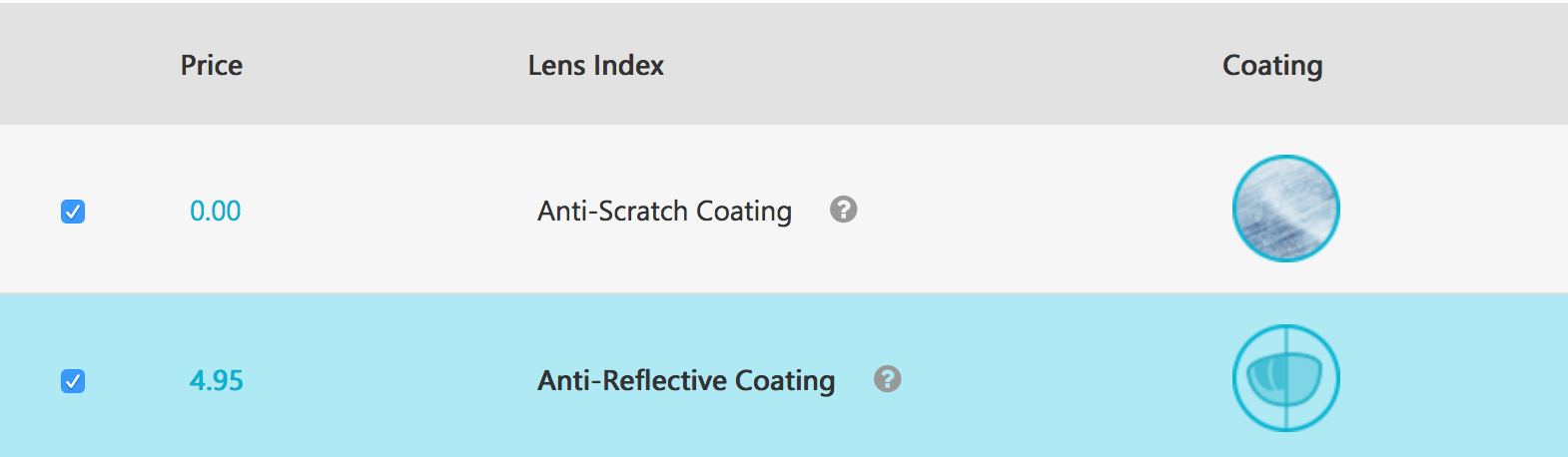1568x457 pixels.
Task: Click the Coating column header
Action: point(1272,66)
